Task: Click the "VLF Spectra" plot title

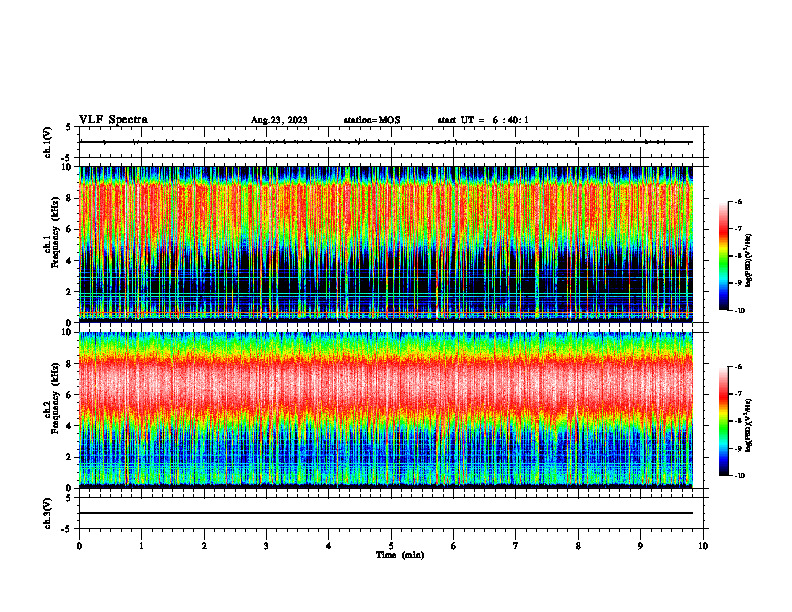Action: pyautogui.click(x=113, y=120)
